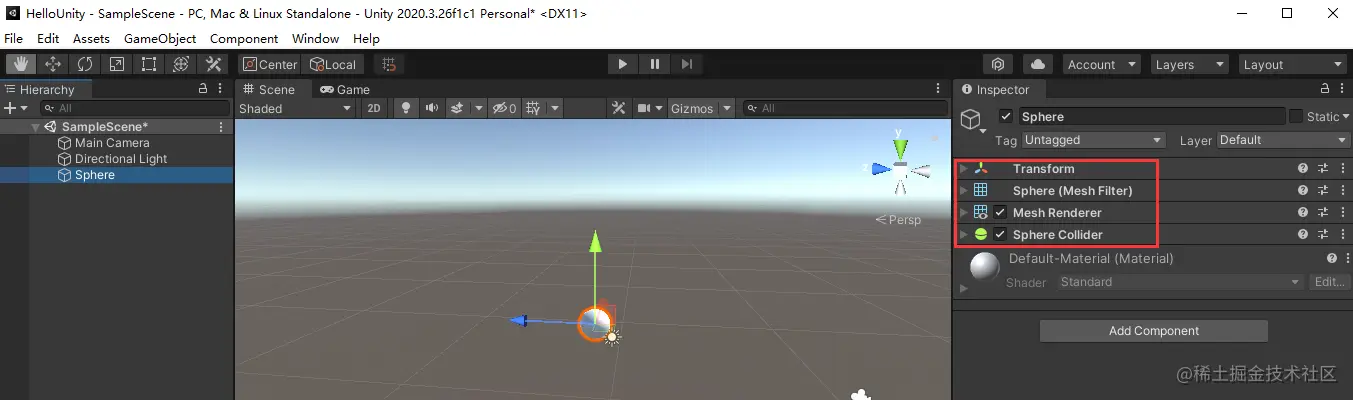The width and height of the screenshot is (1353, 400).
Task: Disable the Sphere Collider checkbox
Action: 1000,235
